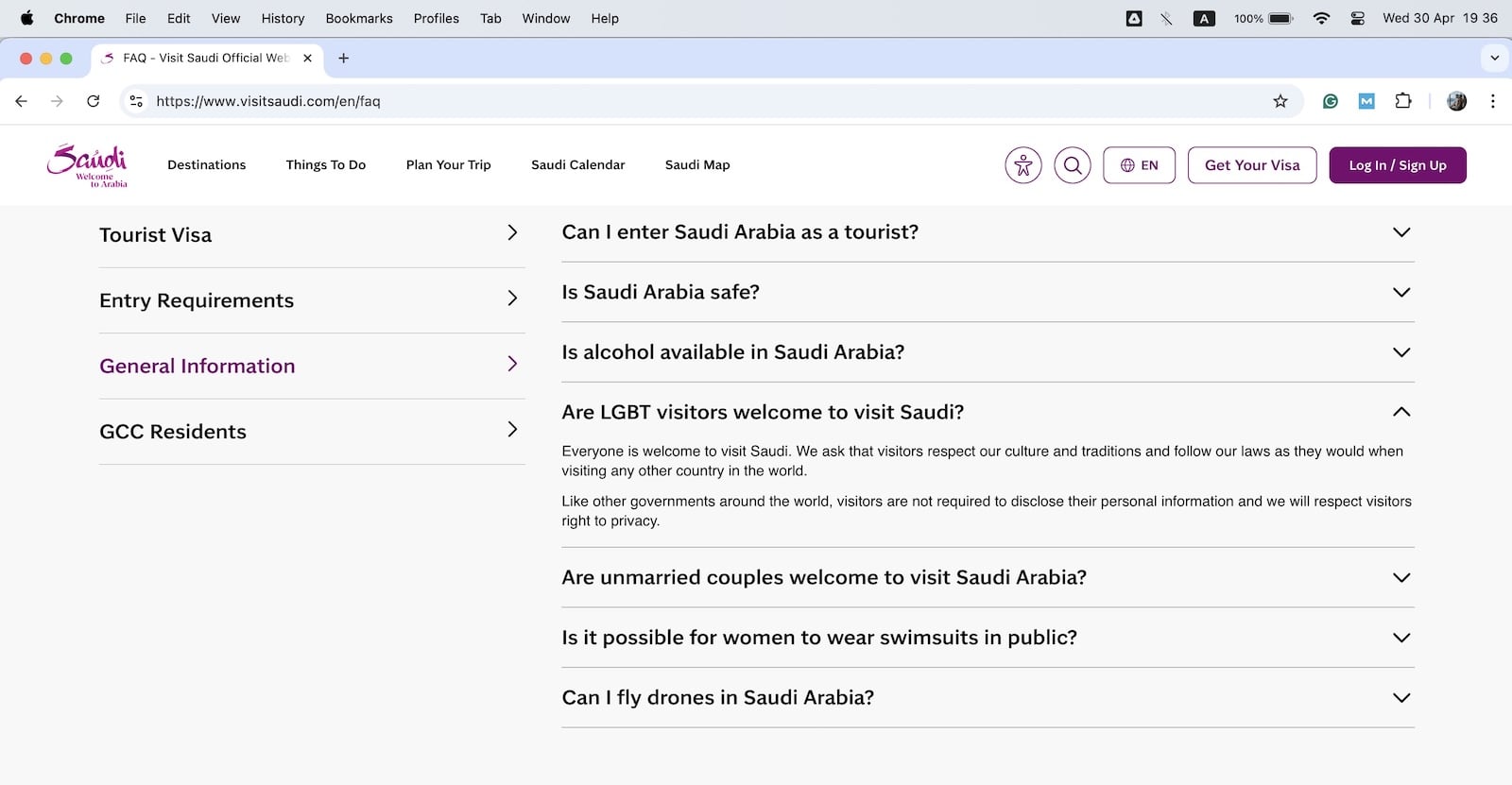
Task: Click Get Your Visa button
Action: pyautogui.click(x=1252, y=165)
